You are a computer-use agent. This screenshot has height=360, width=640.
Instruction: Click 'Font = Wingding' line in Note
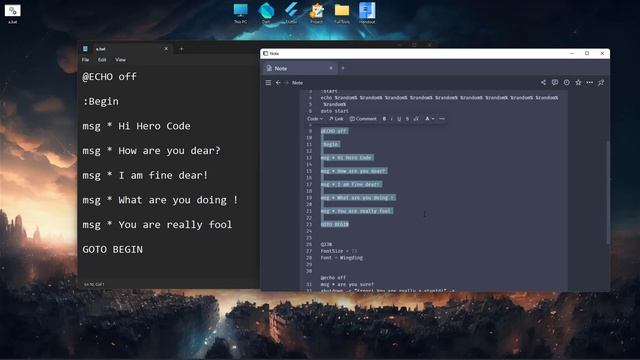342,258
